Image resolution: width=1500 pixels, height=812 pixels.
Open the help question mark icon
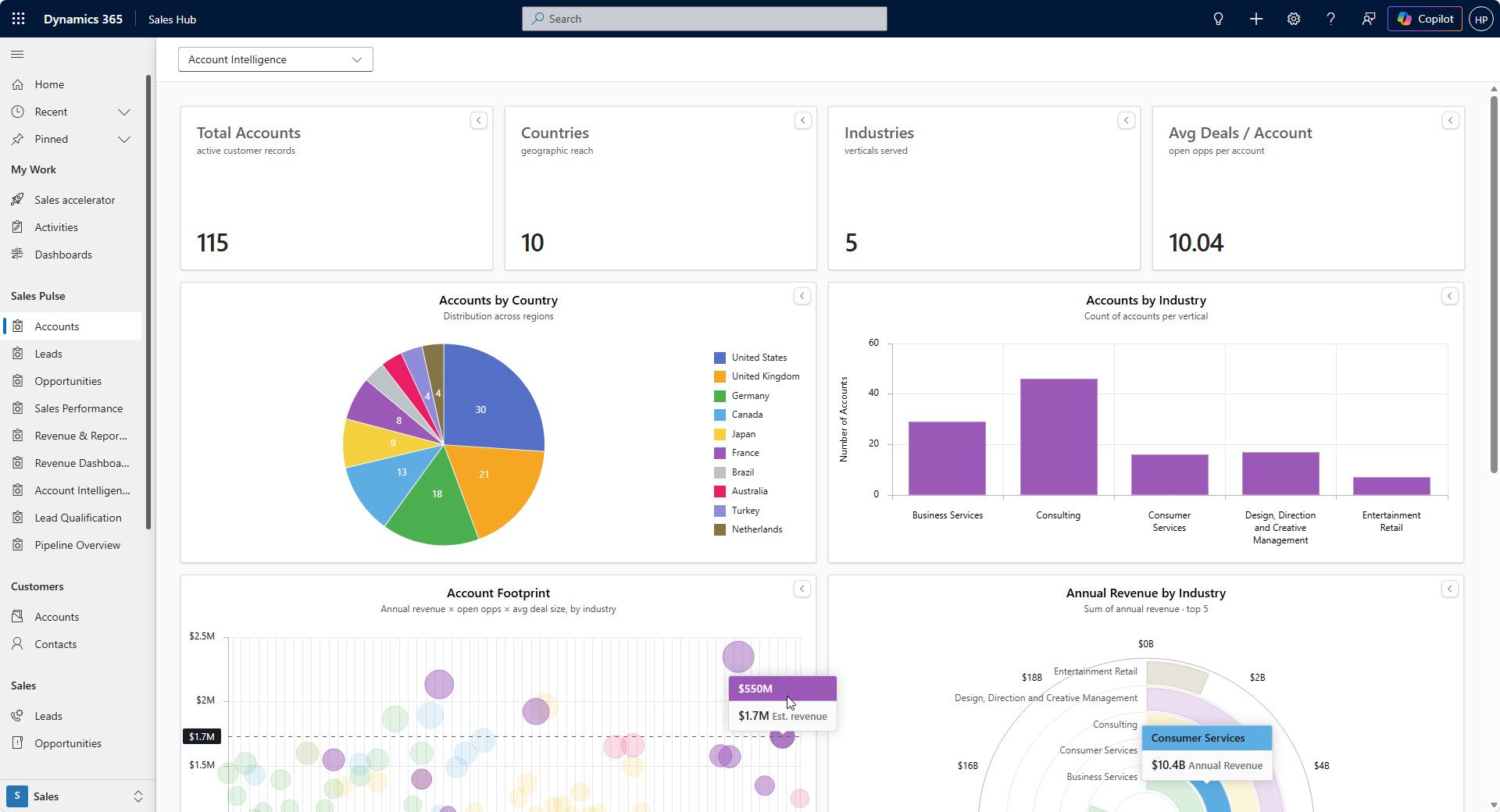[x=1331, y=19]
